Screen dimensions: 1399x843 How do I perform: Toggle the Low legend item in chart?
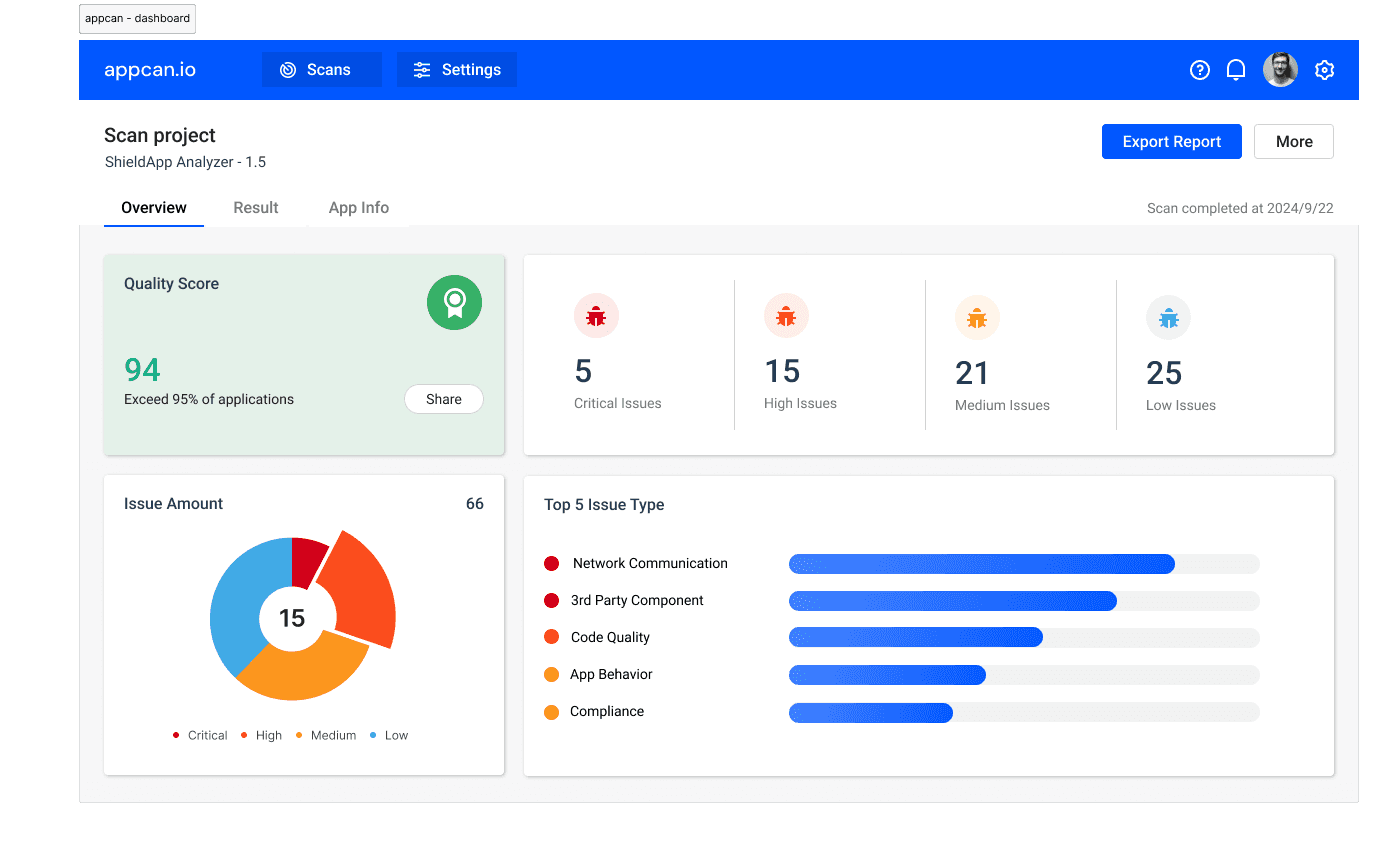[389, 735]
